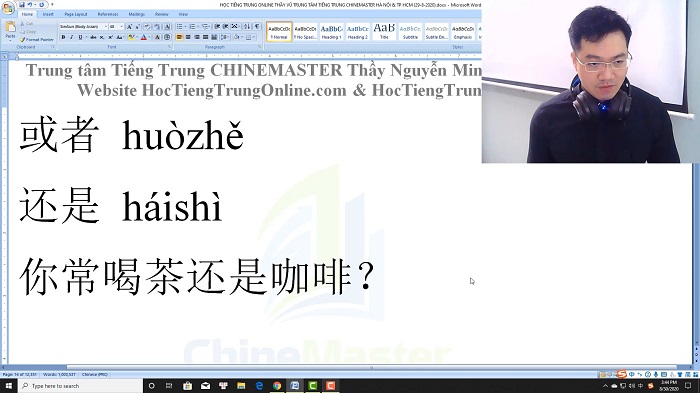Decrease paragraph indent

[x=217, y=26]
